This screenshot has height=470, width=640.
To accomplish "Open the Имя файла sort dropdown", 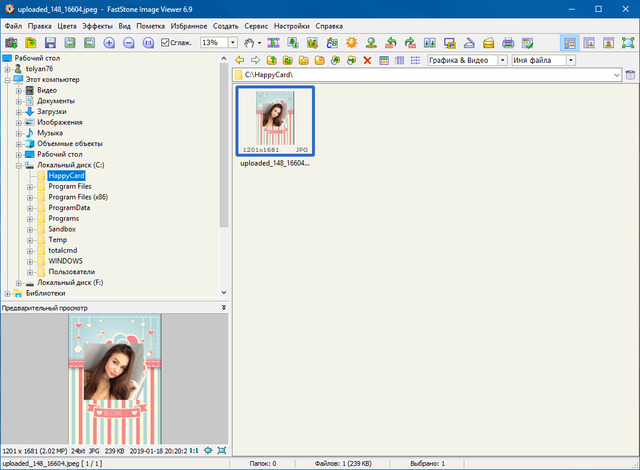I will click(x=570, y=60).
